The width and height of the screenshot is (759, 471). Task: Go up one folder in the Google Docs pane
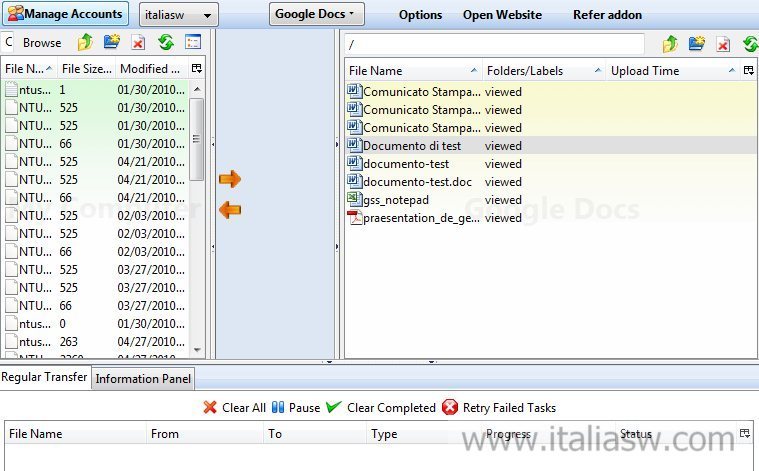pos(670,45)
